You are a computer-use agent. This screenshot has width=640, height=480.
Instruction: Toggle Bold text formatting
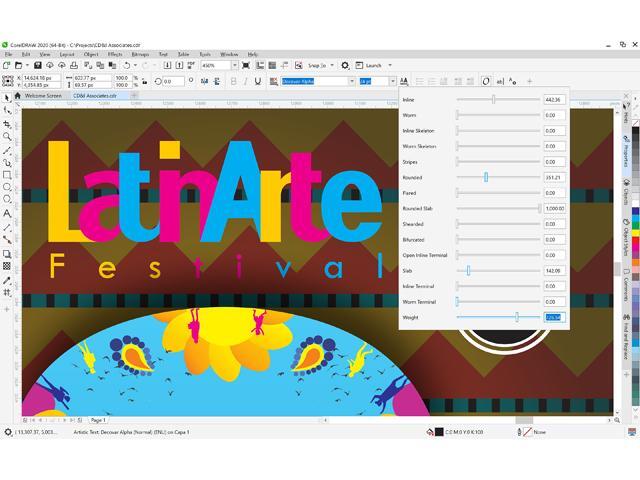pyautogui.click(x=233, y=81)
